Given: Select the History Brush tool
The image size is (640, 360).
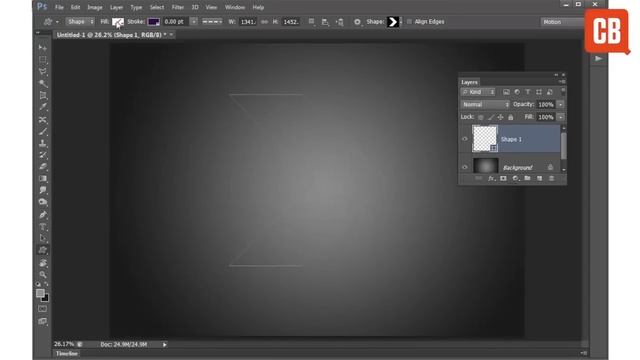Looking at the screenshot, I should 42,155.
